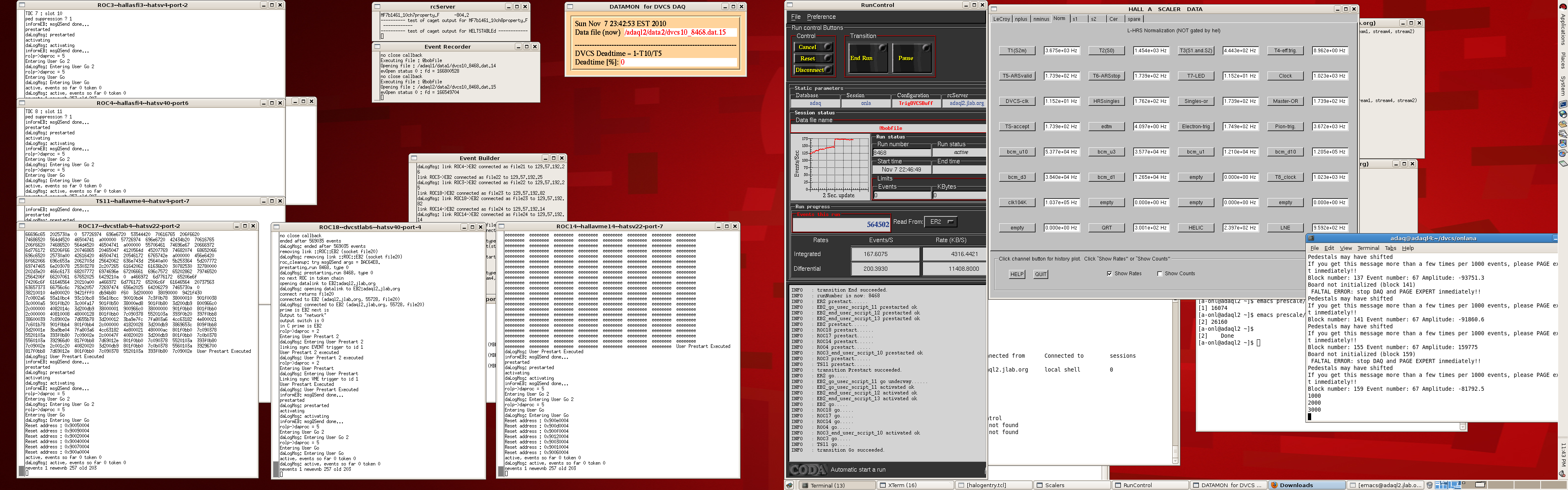Click the T4-eff.trig. channel button

point(1285,51)
